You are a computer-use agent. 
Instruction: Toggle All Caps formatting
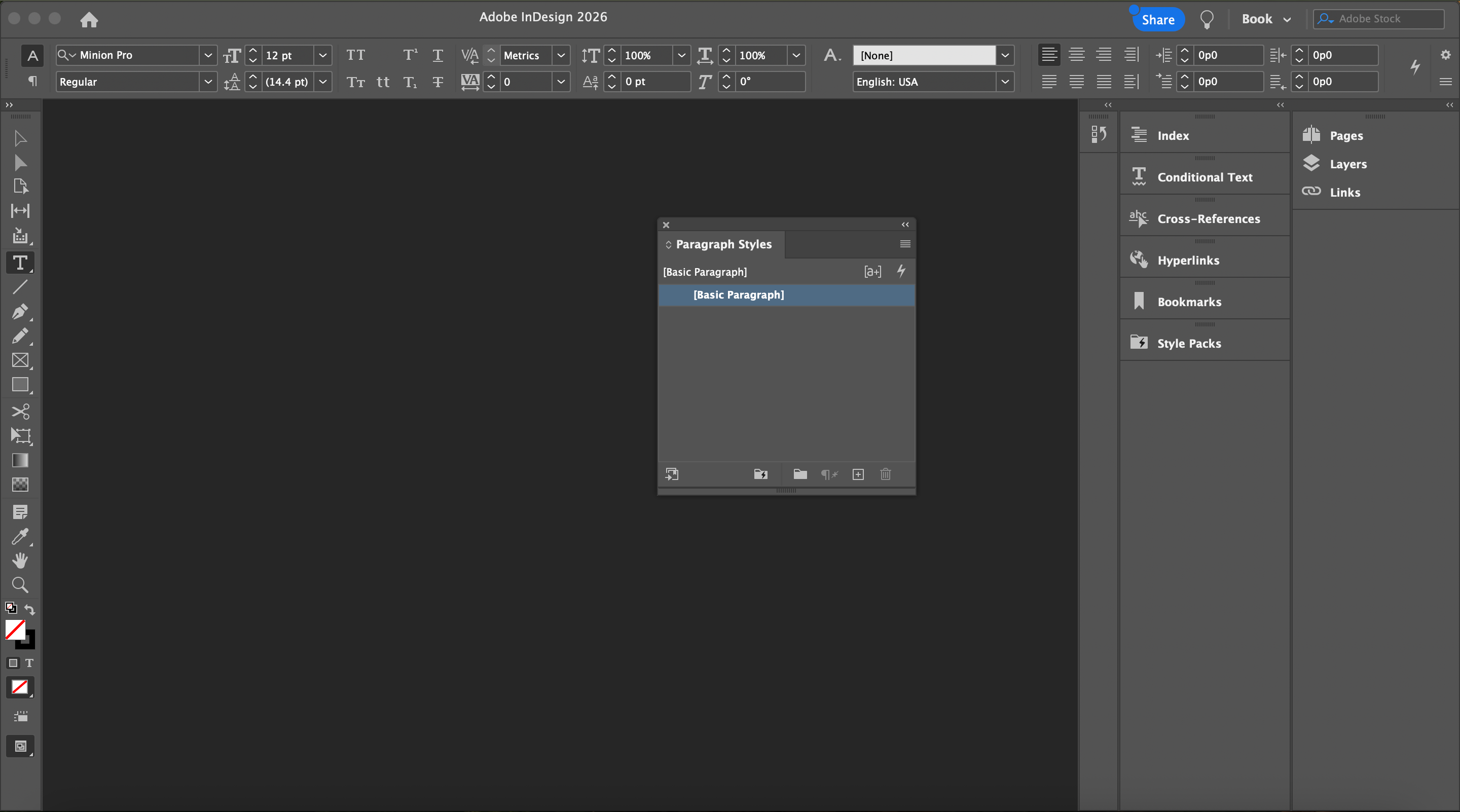tap(355, 55)
